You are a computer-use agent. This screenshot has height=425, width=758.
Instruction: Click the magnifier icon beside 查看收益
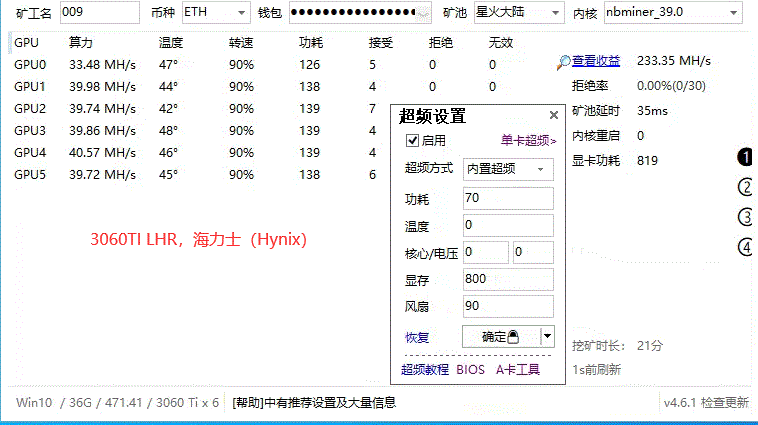(564, 62)
